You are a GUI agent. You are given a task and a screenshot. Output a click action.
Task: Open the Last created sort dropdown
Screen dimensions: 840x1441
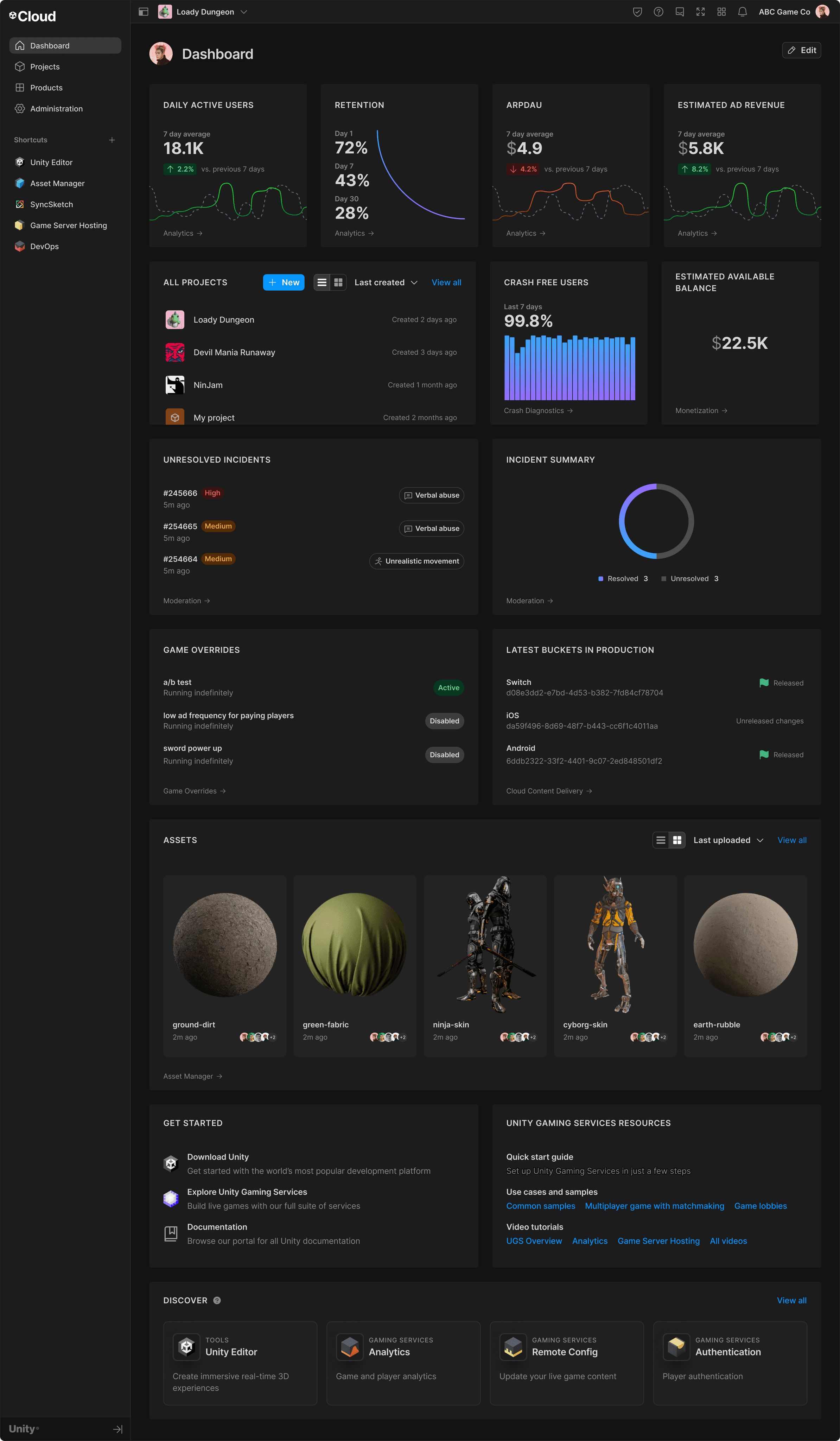tap(386, 283)
